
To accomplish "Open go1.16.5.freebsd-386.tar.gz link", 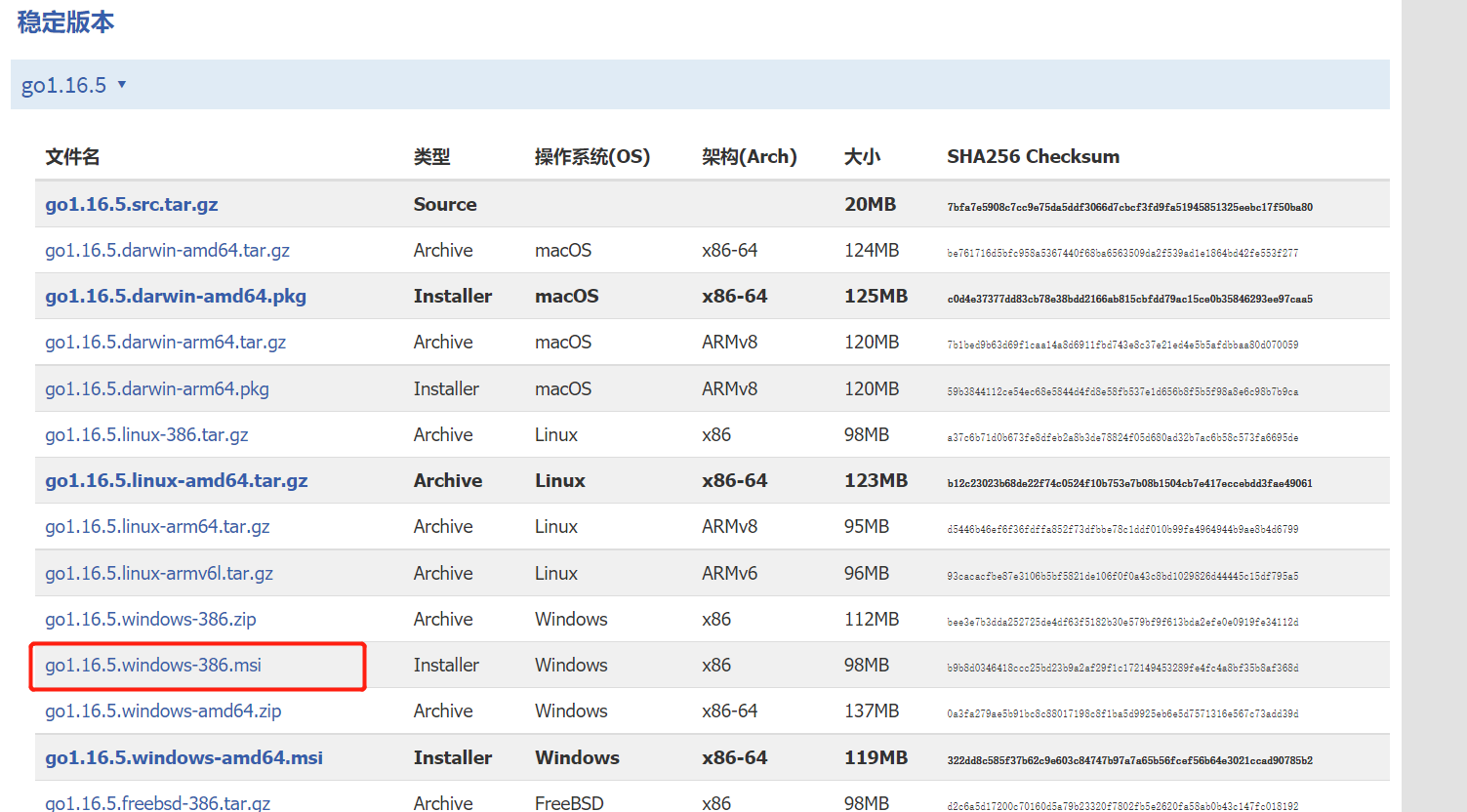I will (x=157, y=802).
